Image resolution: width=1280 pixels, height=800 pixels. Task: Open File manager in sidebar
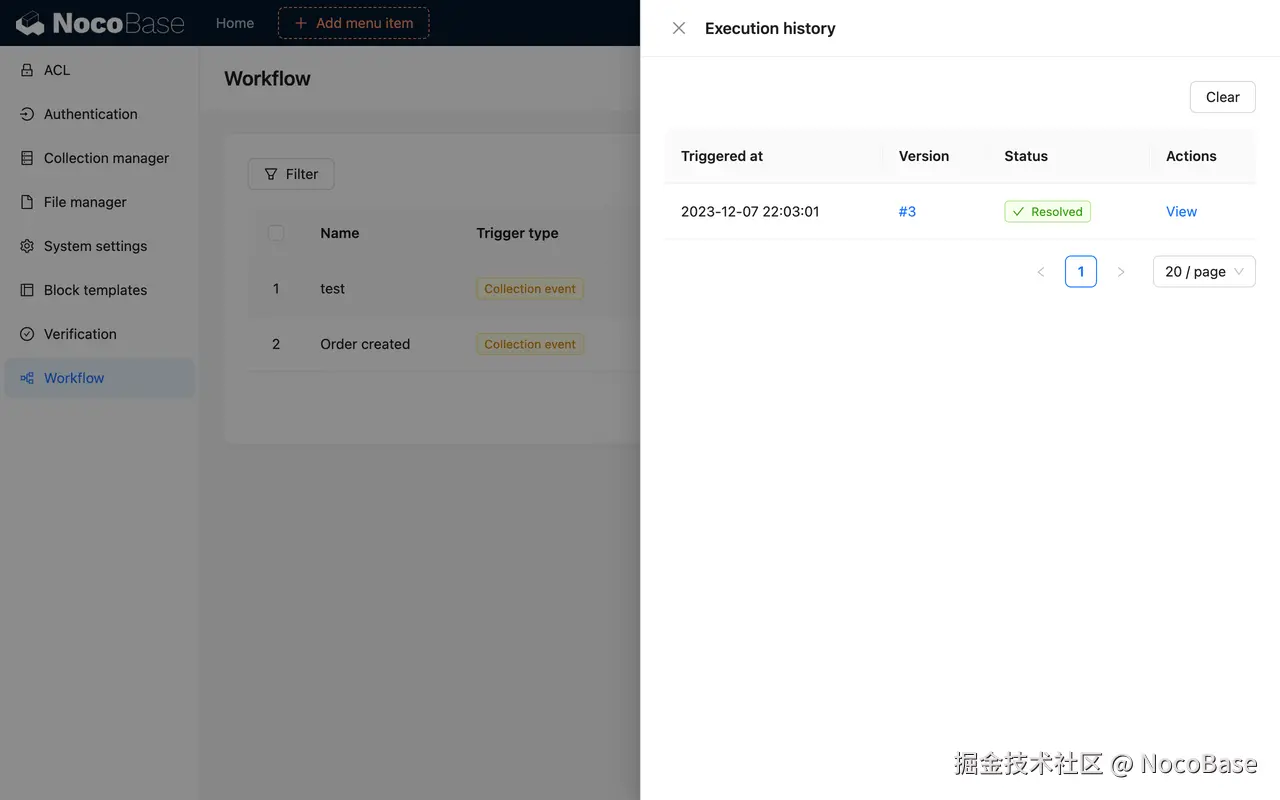click(100, 202)
